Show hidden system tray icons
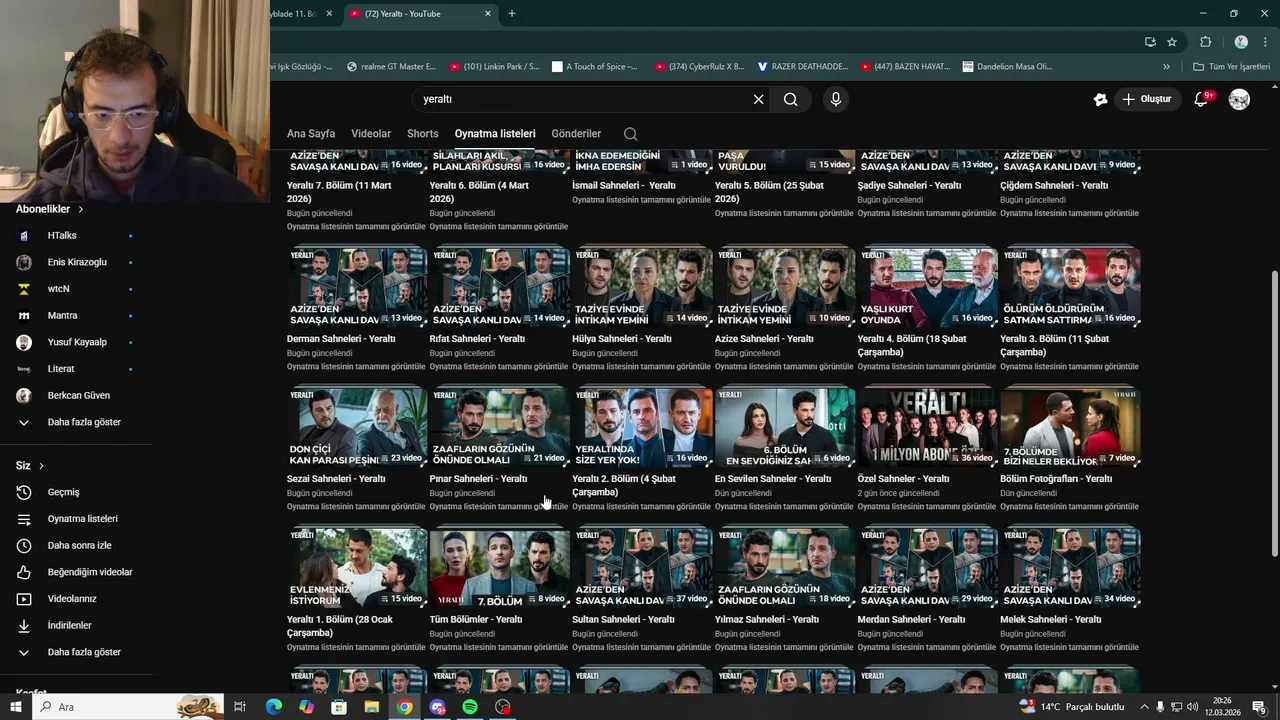Image resolution: width=1280 pixels, height=720 pixels. pyautogui.click(x=1143, y=707)
